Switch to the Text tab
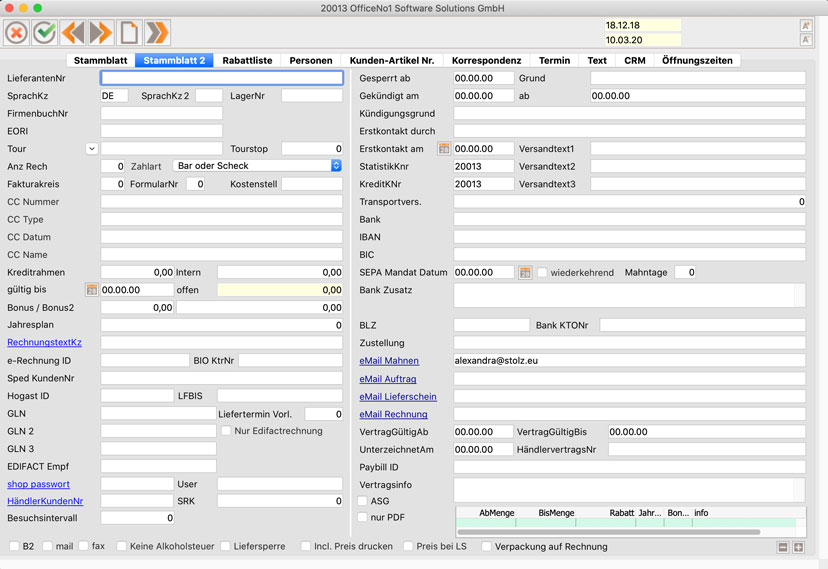This screenshot has width=828, height=569. coord(597,60)
